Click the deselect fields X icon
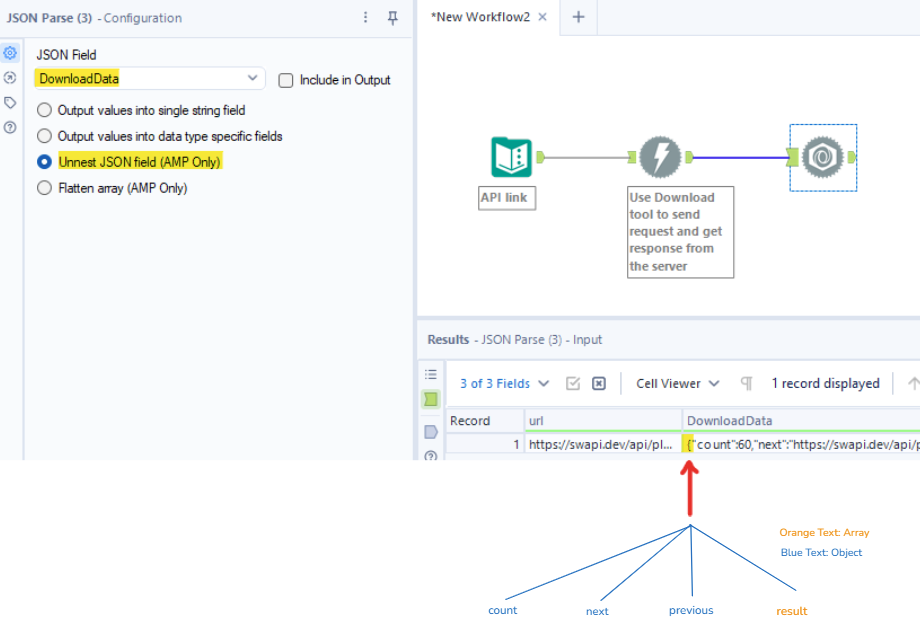The image size is (920, 625). 598,383
